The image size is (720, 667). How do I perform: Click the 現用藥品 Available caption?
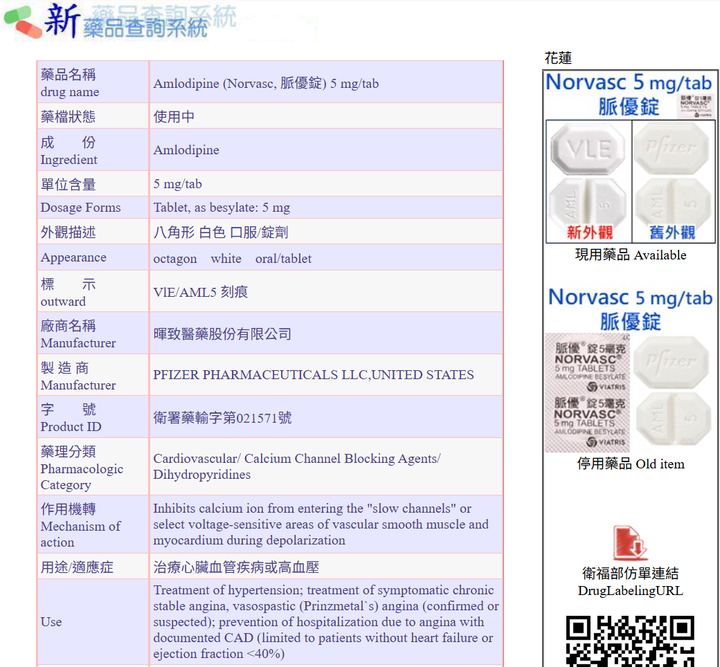click(x=630, y=255)
